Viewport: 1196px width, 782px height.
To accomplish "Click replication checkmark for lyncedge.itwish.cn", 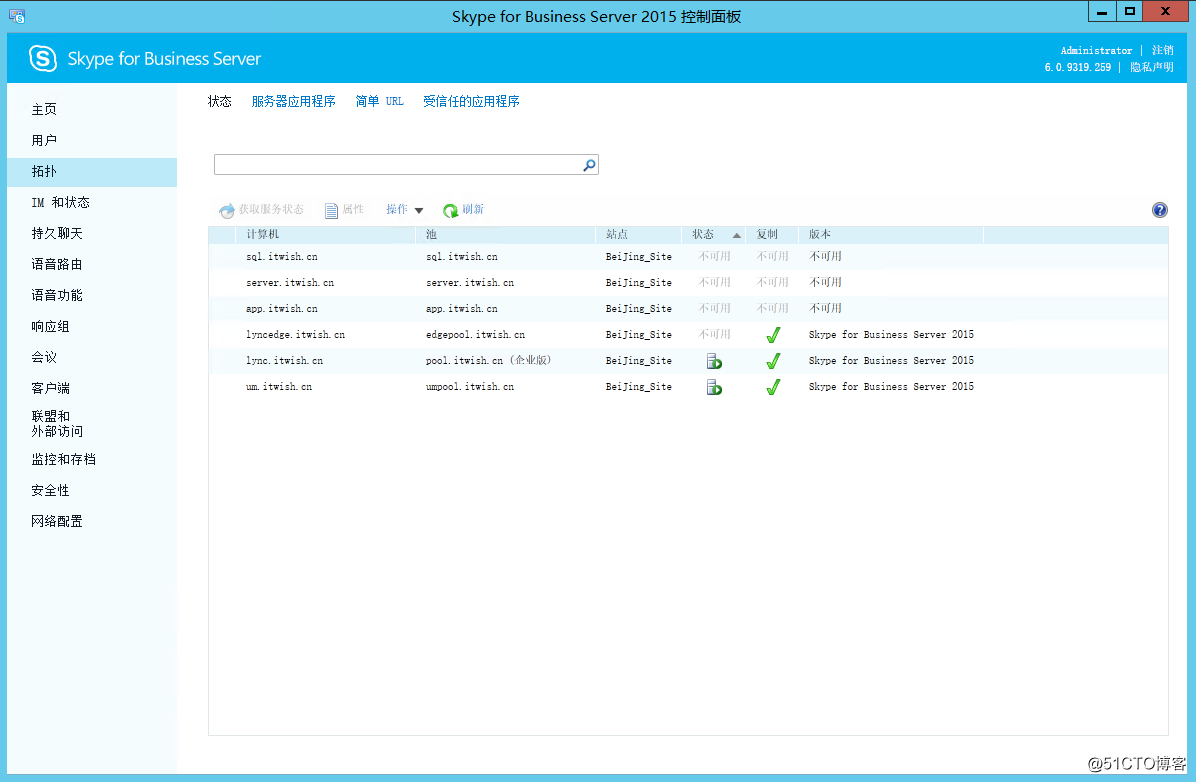I will click(773, 335).
